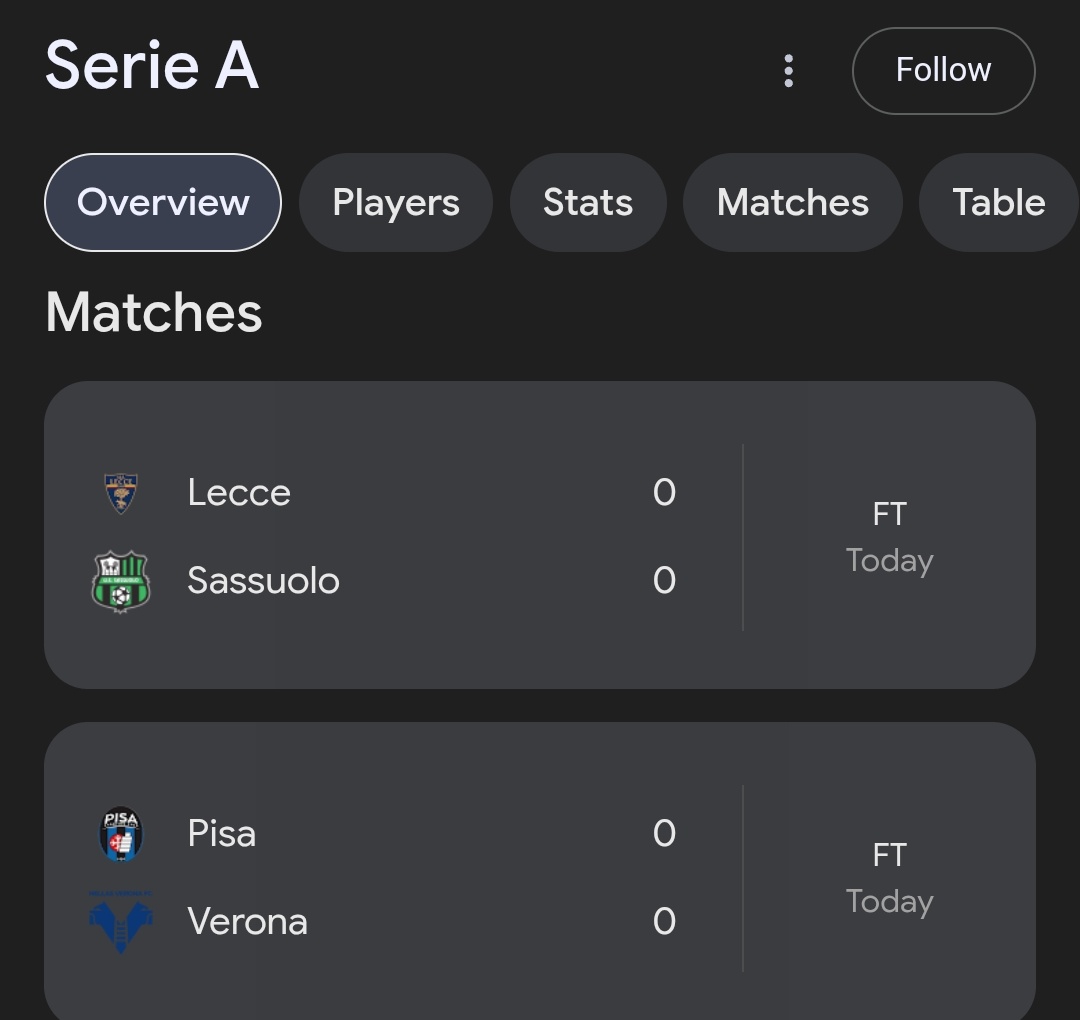Open the three-dot more options menu

tap(789, 71)
